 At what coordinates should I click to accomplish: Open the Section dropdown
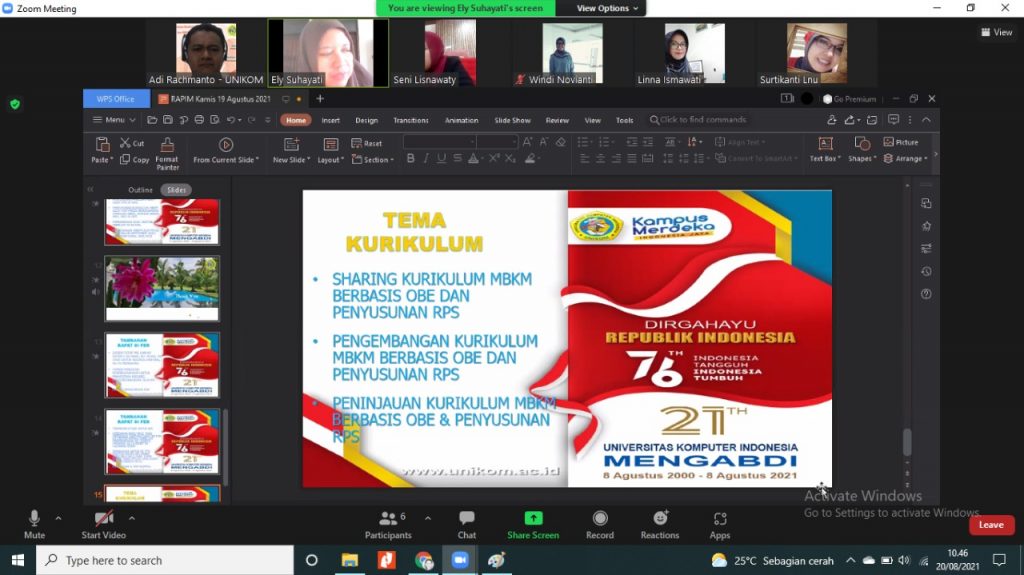tap(372, 159)
